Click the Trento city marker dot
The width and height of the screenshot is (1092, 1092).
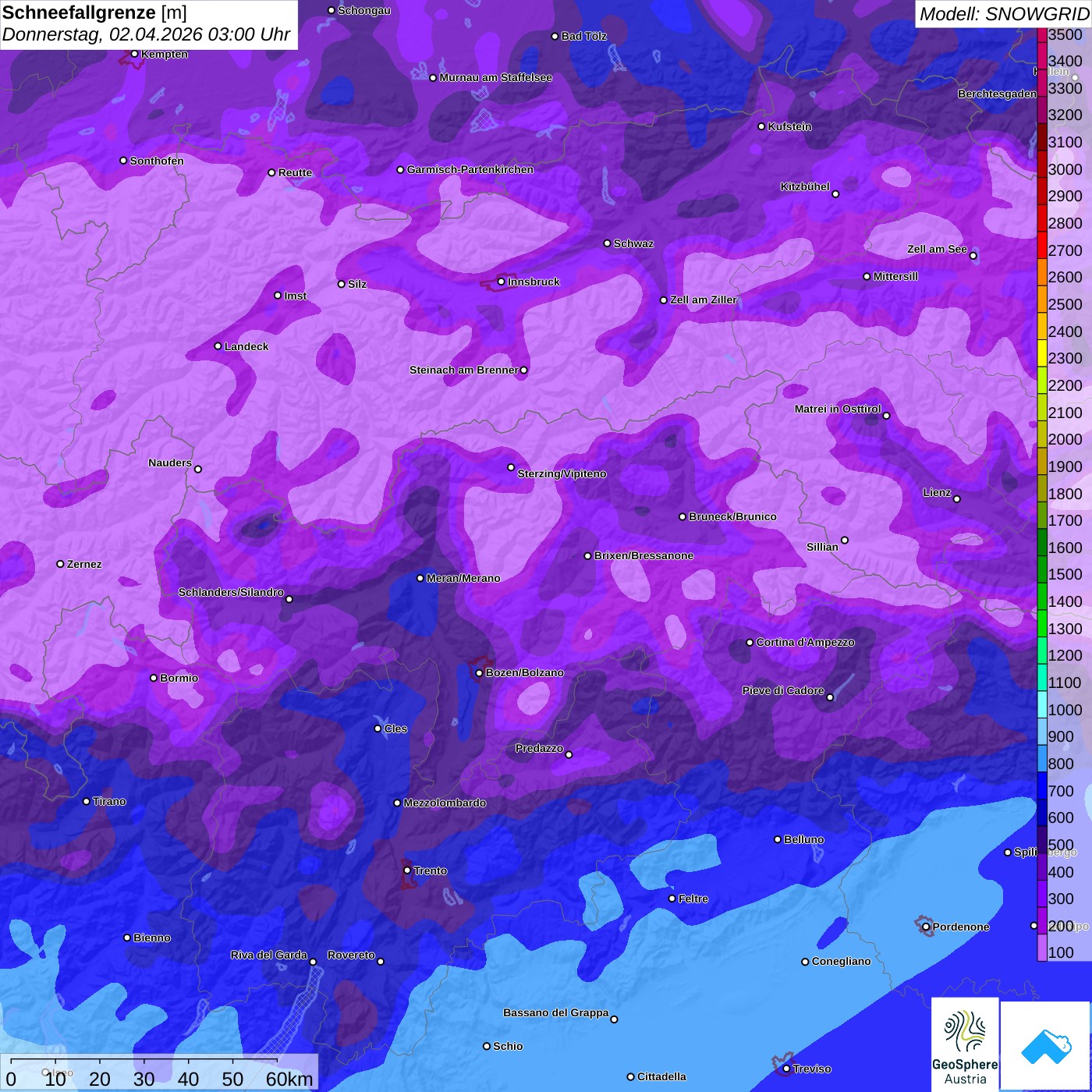pyautogui.click(x=407, y=870)
